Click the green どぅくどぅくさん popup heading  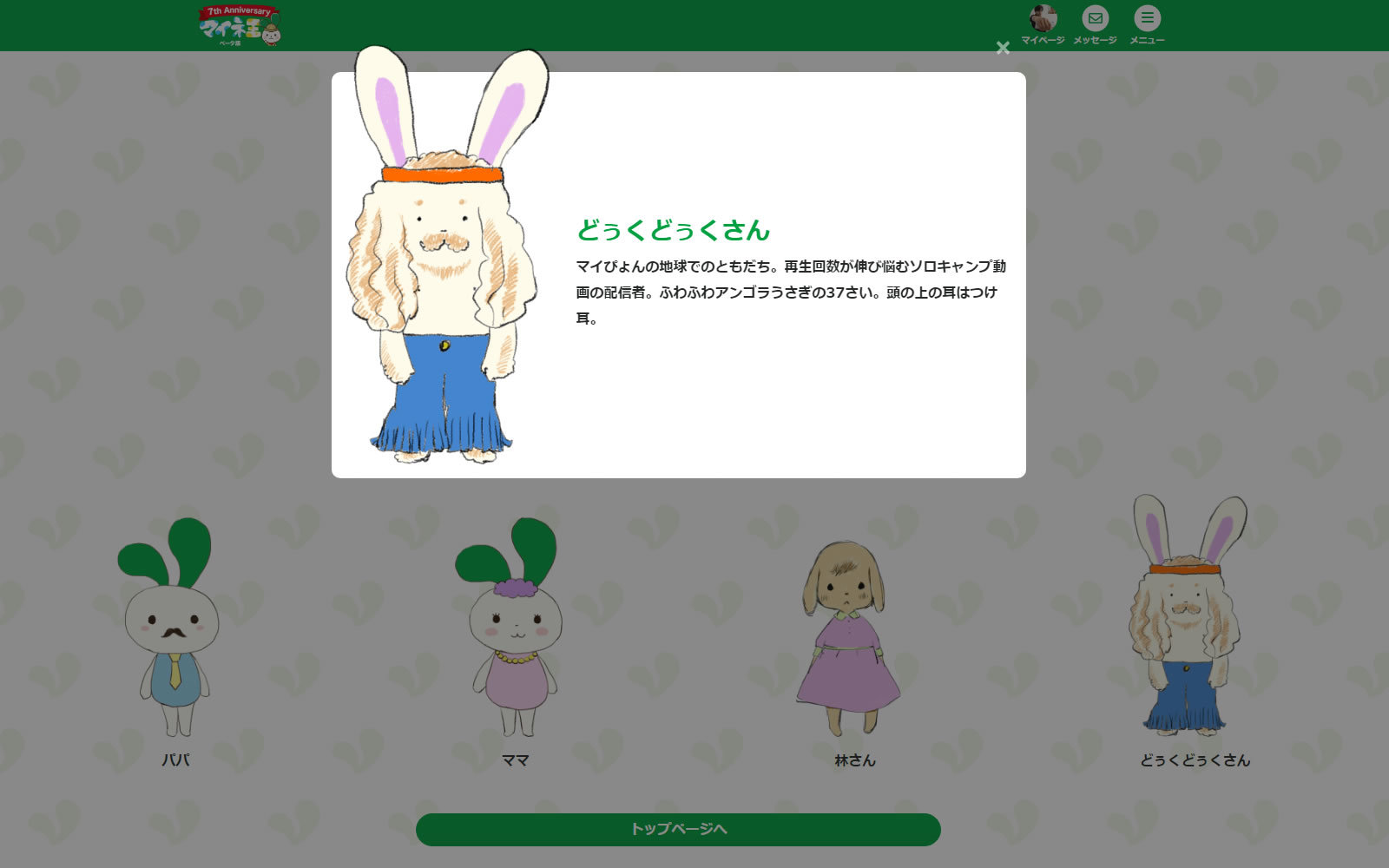674,230
